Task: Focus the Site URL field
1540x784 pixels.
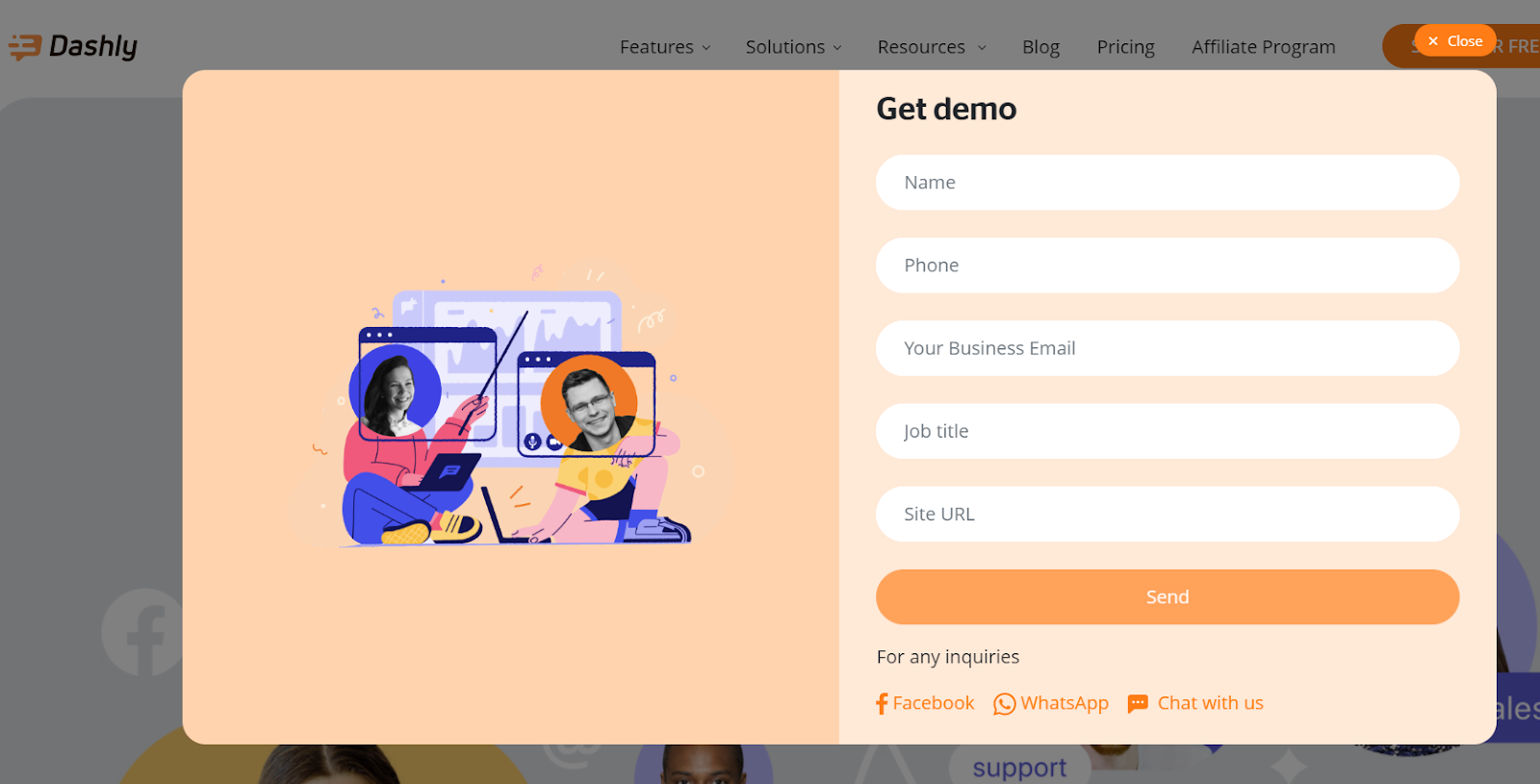Action: click(x=1168, y=514)
